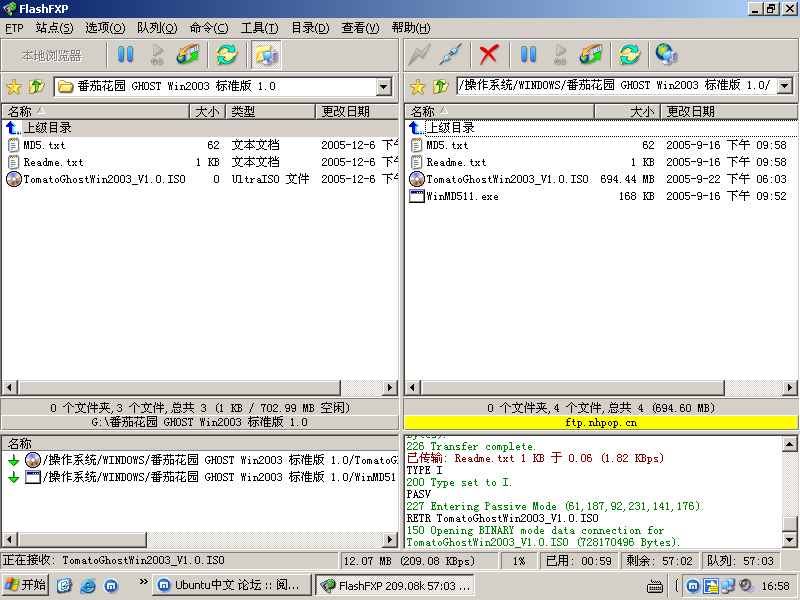Open the 开始 start menu
Image resolution: width=800 pixels, height=600 pixels.
click(26, 585)
